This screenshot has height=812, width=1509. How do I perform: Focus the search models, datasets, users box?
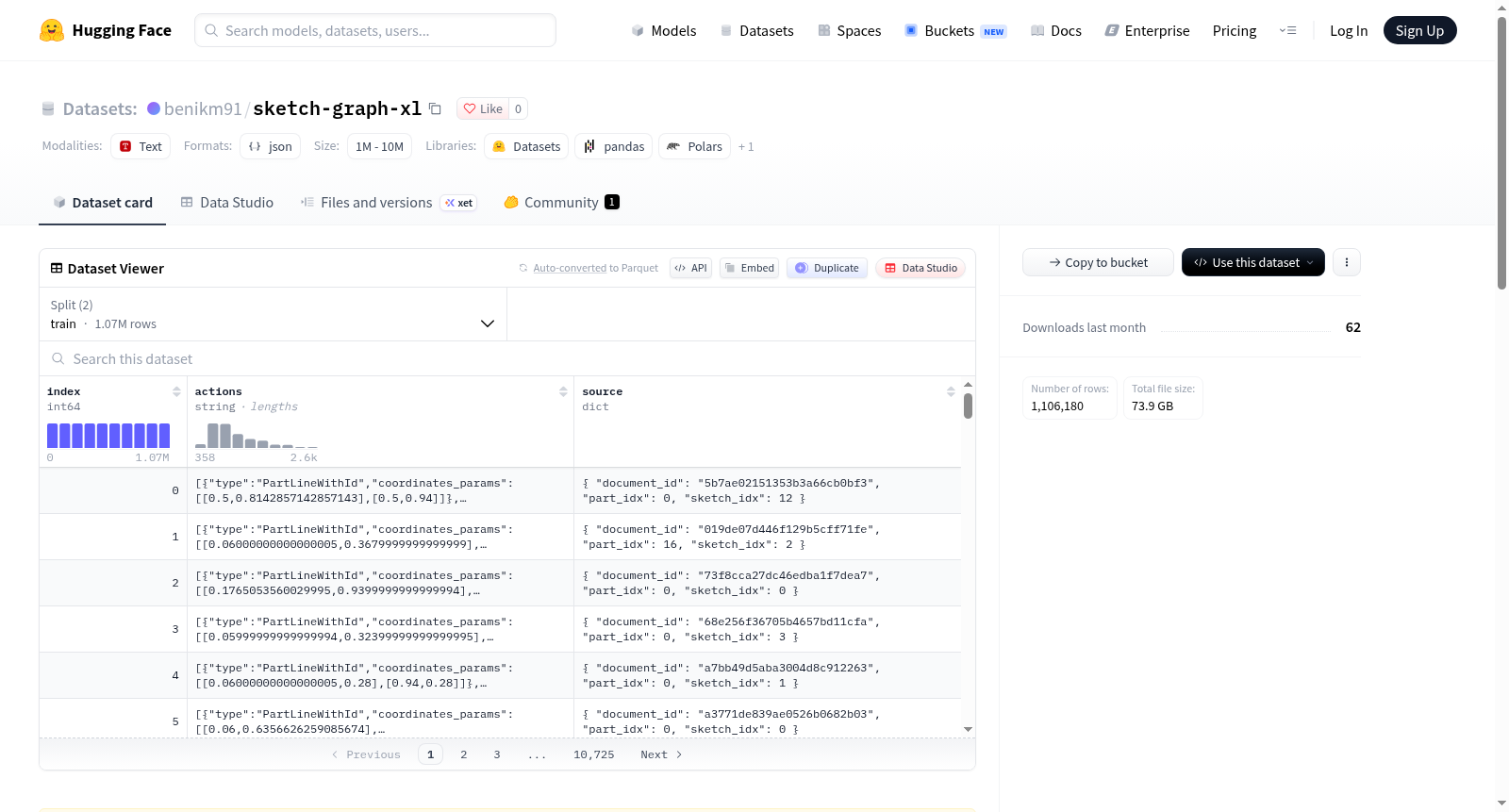coord(375,30)
